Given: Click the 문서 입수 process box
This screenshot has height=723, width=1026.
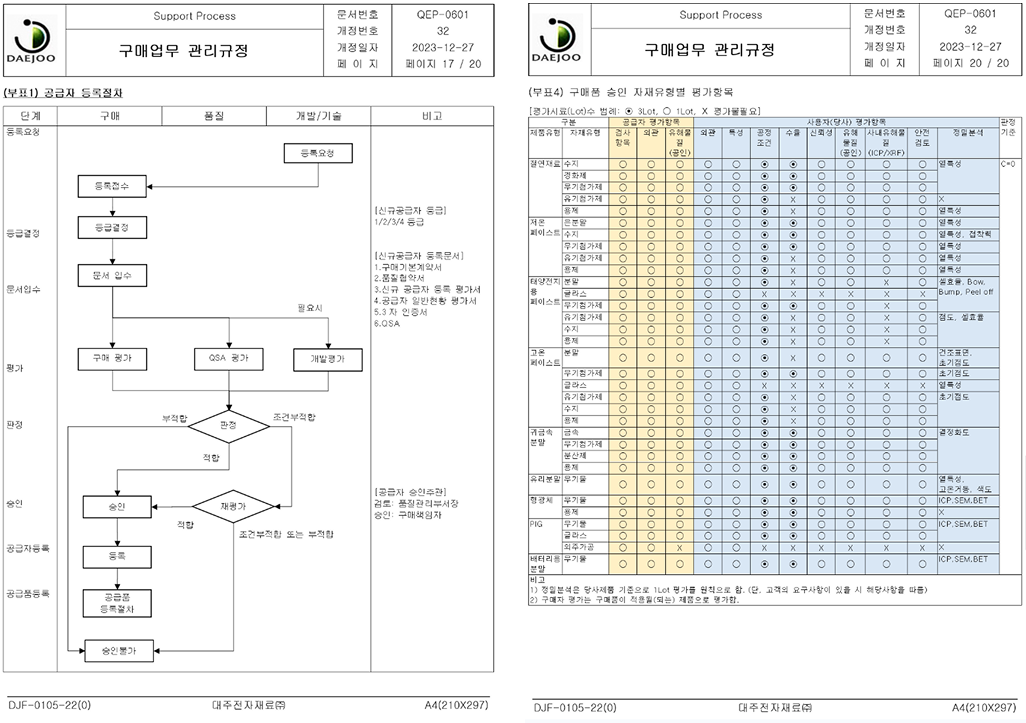Looking at the screenshot, I should click(x=111, y=274).
